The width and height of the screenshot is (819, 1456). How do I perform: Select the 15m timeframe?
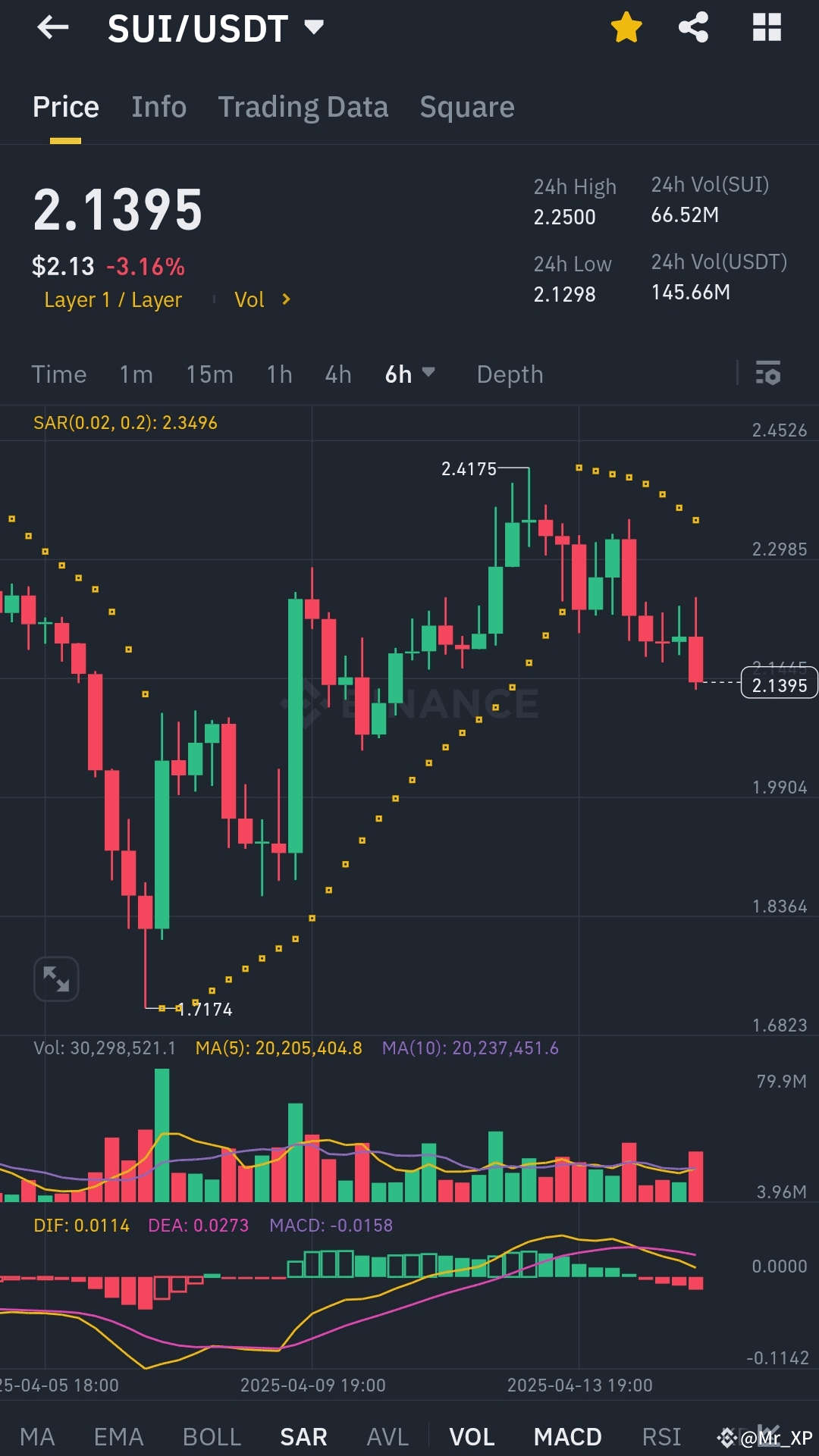point(209,374)
